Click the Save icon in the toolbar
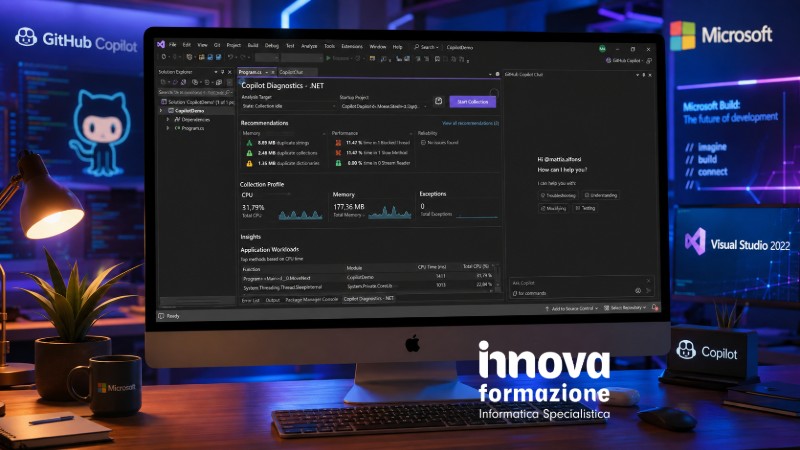The height and width of the screenshot is (450, 800). 210,58
